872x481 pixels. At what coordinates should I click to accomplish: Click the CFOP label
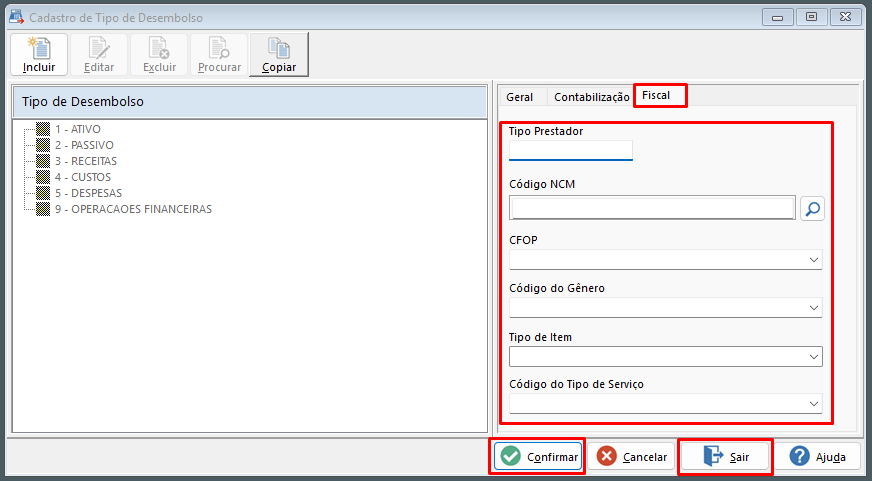click(523, 240)
